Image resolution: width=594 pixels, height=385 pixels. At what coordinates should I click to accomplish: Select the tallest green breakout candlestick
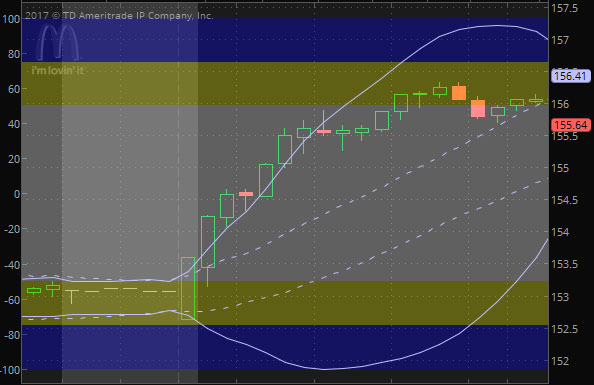(188, 288)
